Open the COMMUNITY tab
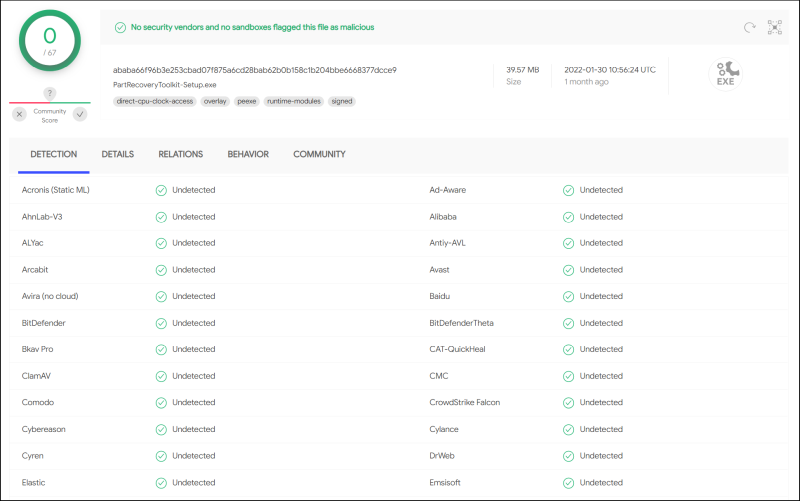 coord(319,154)
